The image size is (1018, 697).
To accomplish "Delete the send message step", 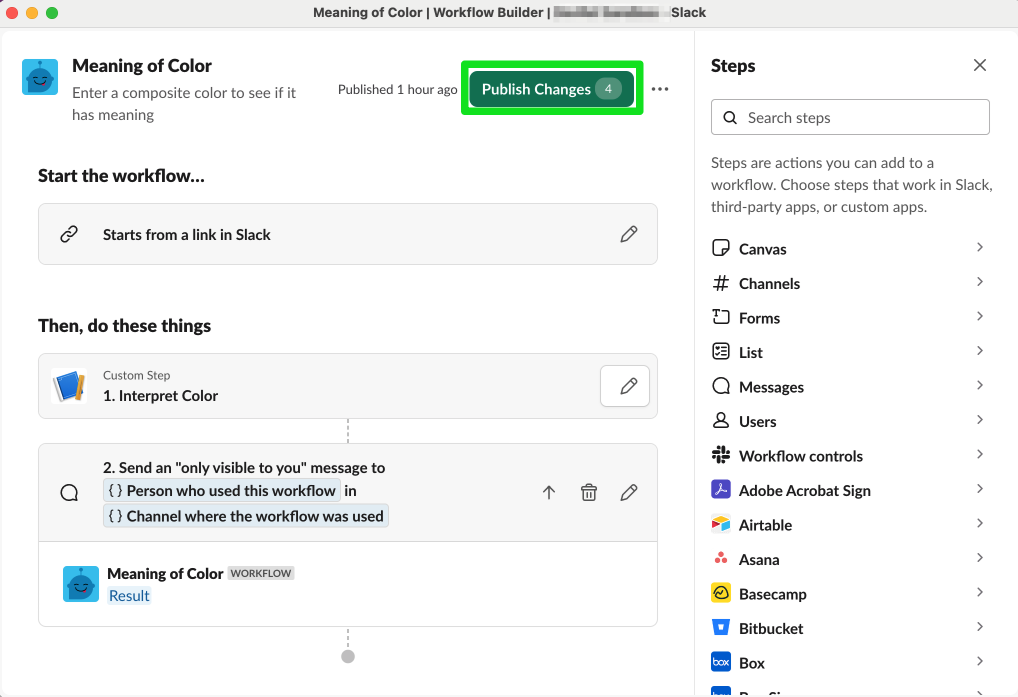I will pos(589,491).
